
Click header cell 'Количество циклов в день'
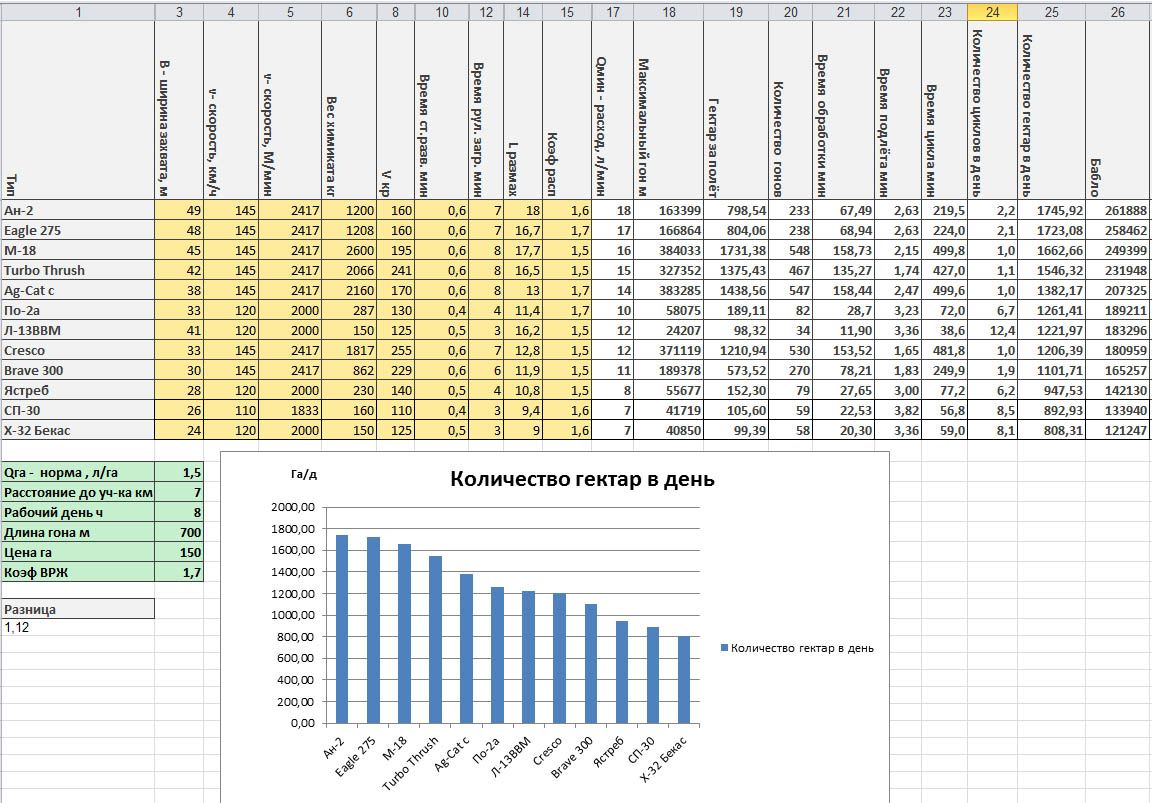[x=993, y=110]
